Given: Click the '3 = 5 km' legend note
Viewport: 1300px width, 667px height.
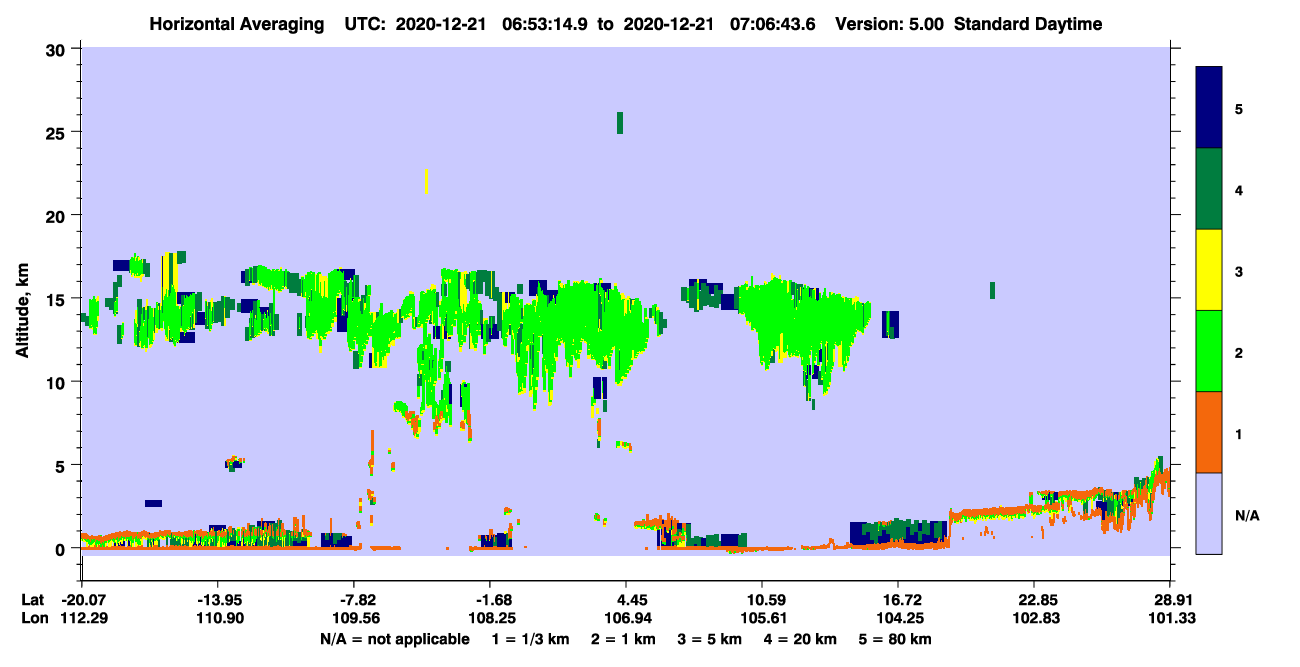Looking at the screenshot, I should [711, 639].
